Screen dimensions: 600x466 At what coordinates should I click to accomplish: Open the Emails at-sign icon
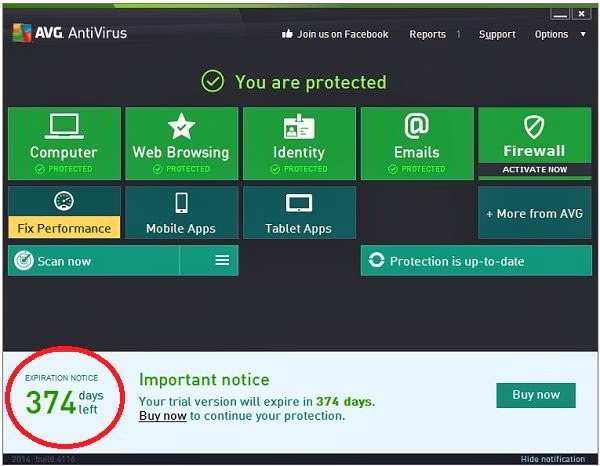click(417, 125)
